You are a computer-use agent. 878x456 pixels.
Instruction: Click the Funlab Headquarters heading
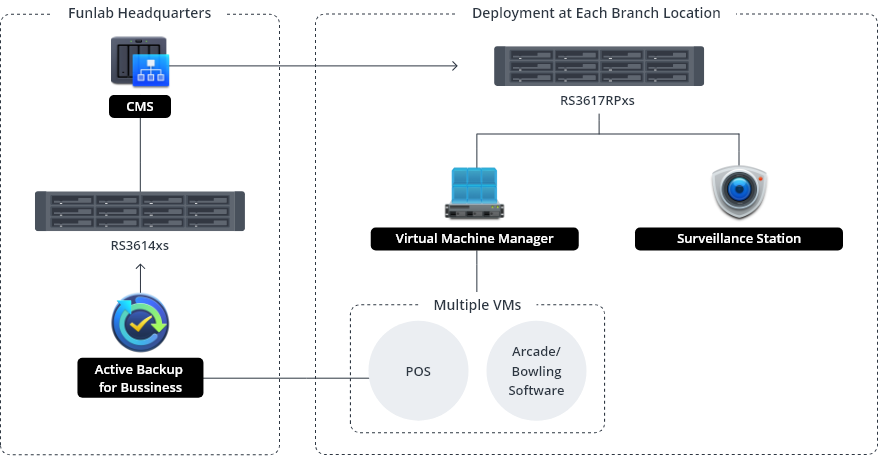139,13
